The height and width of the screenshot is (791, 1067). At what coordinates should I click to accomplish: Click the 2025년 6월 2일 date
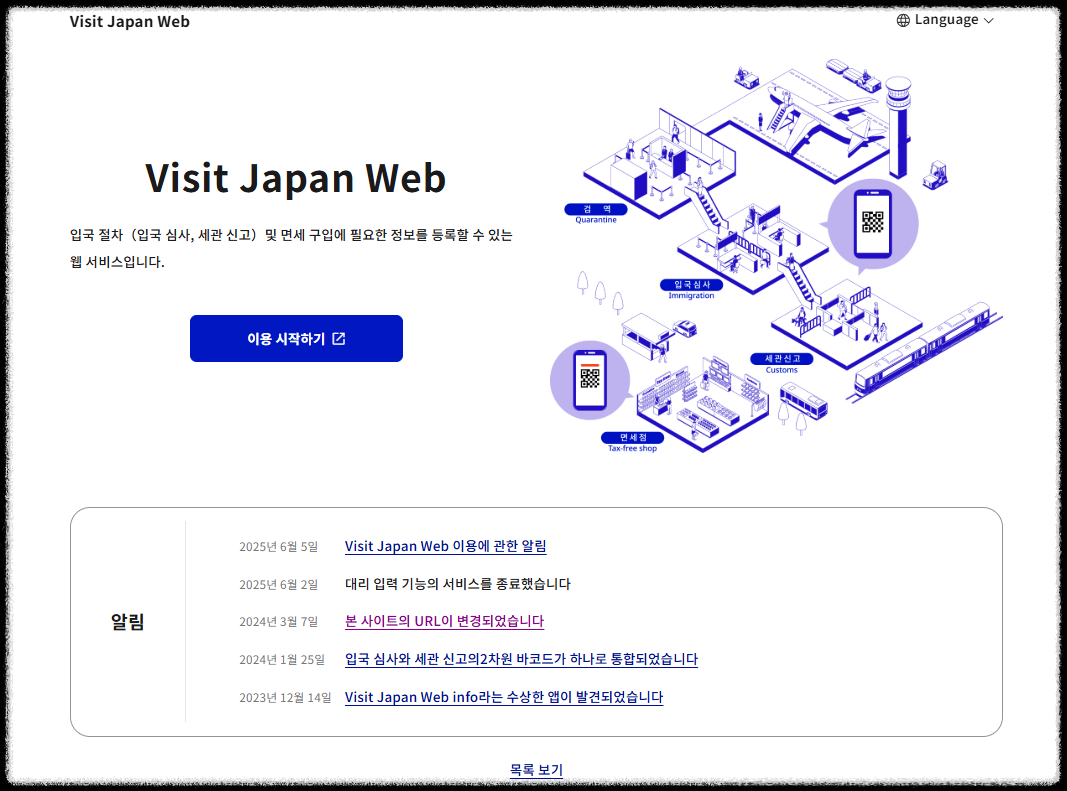[278, 585]
